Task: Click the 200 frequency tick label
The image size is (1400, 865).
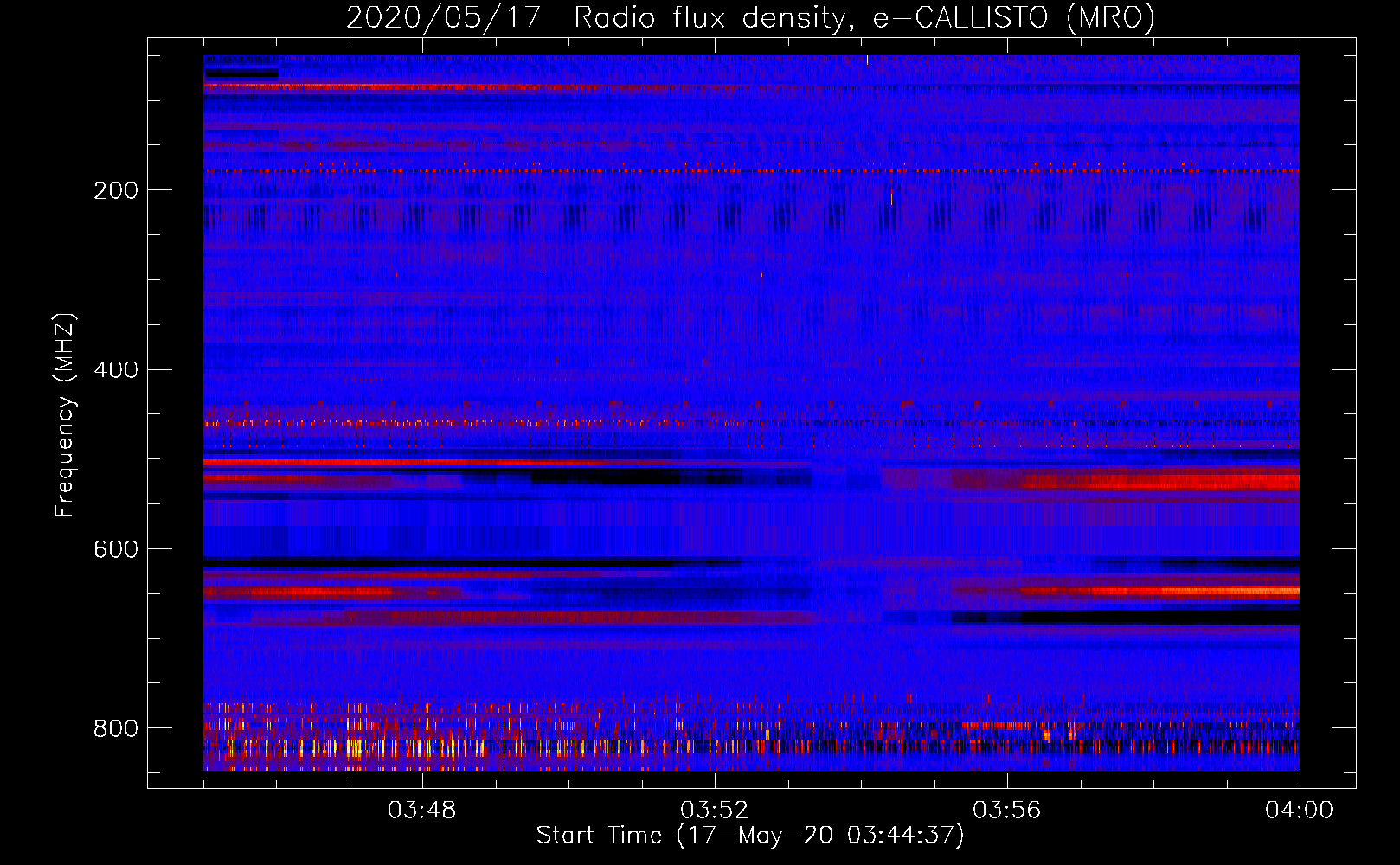Action: point(115,190)
